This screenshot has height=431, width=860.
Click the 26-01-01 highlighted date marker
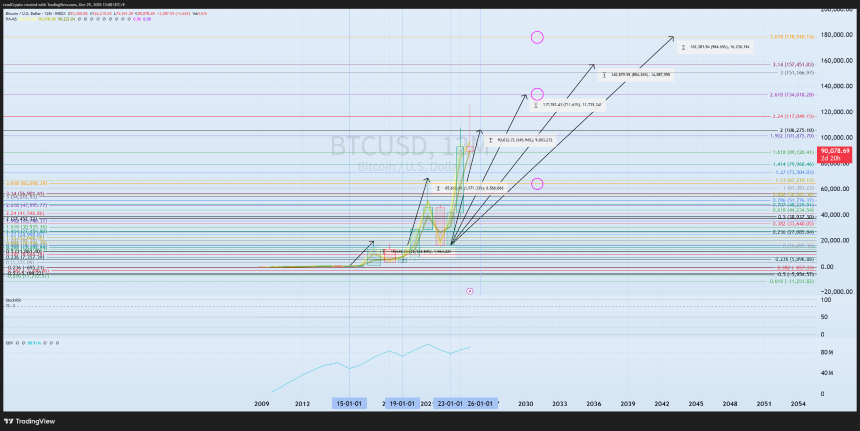click(x=480, y=404)
